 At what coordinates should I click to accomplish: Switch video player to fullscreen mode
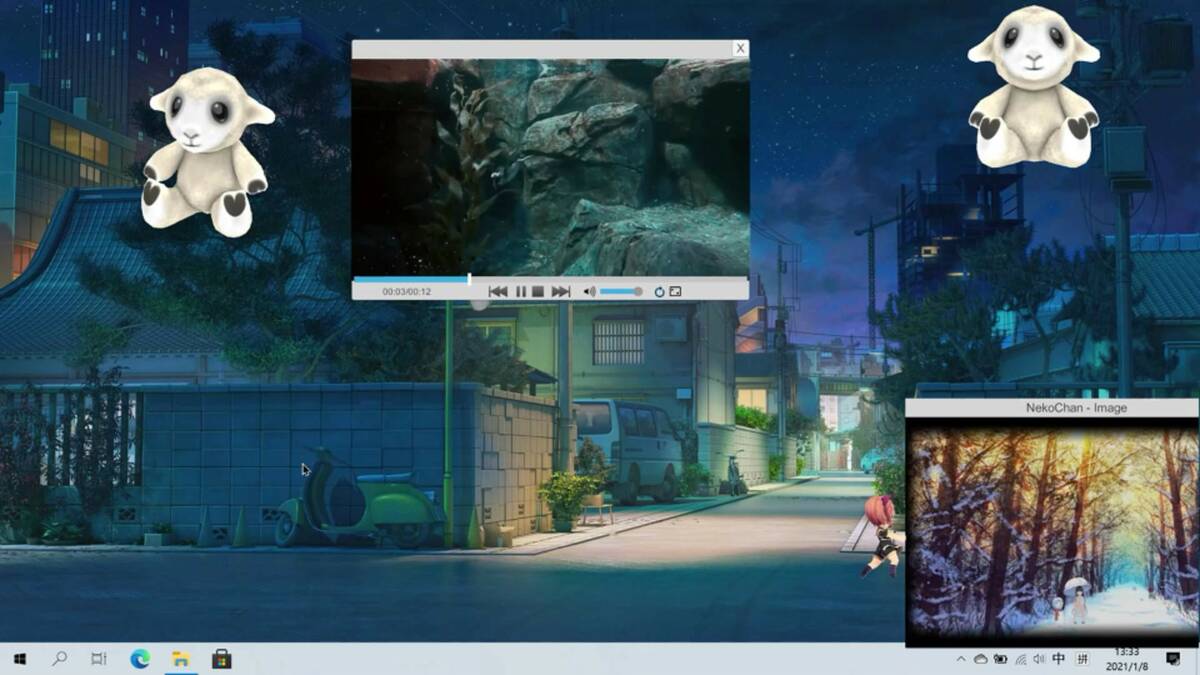click(675, 291)
